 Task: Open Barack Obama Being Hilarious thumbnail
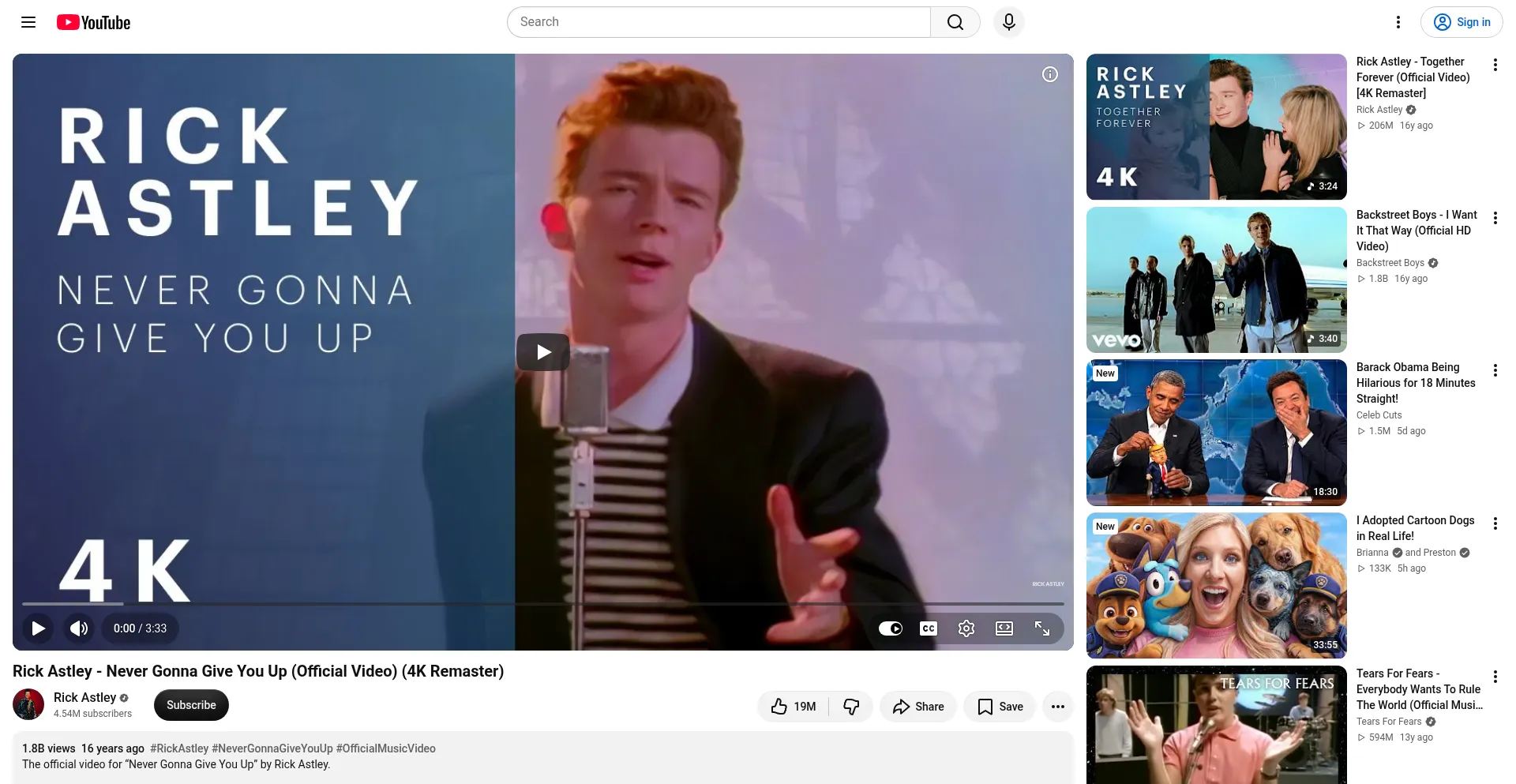1217,433
